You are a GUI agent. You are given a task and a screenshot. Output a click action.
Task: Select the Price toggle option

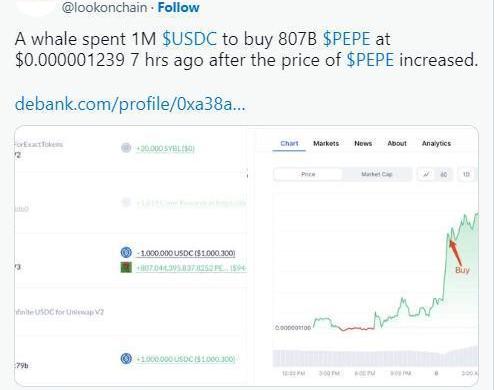308,174
